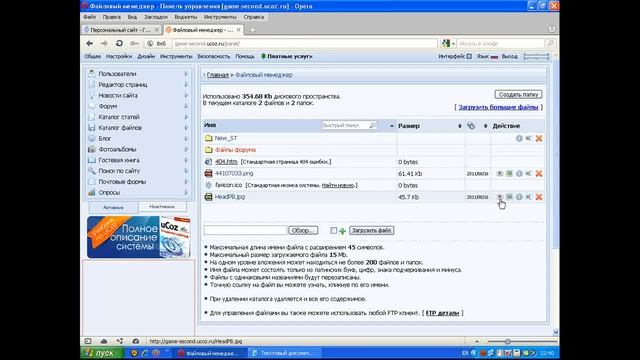Viewport: 640px width, 360px height.
Task: Open the Файлы форума folder
Action: pyautogui.click(x=235, y=150)
